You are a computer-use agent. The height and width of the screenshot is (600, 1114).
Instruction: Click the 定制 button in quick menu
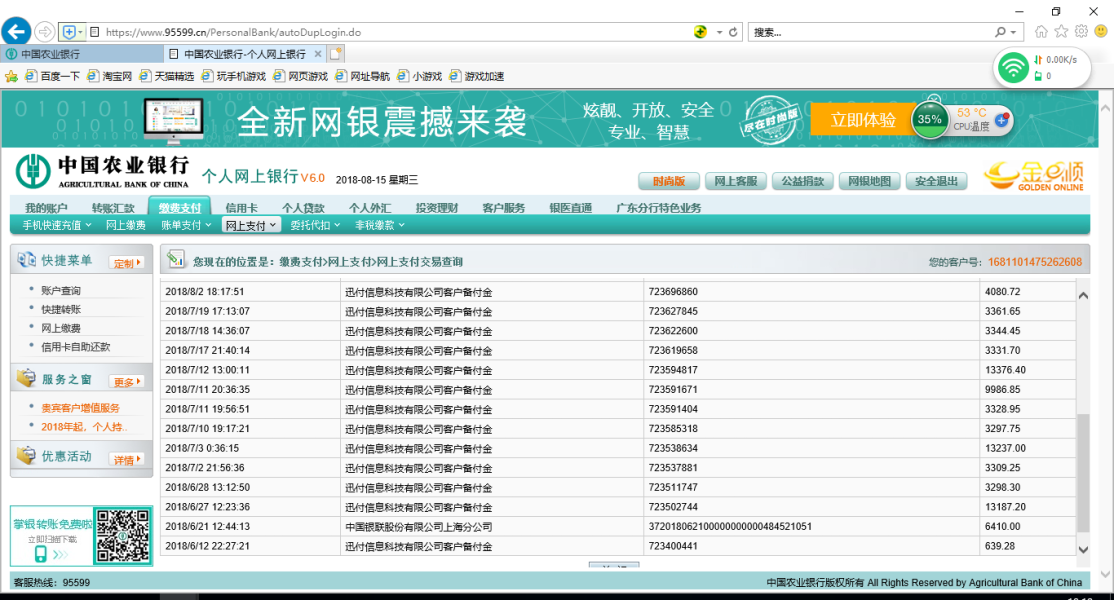[x=126, y=263]
